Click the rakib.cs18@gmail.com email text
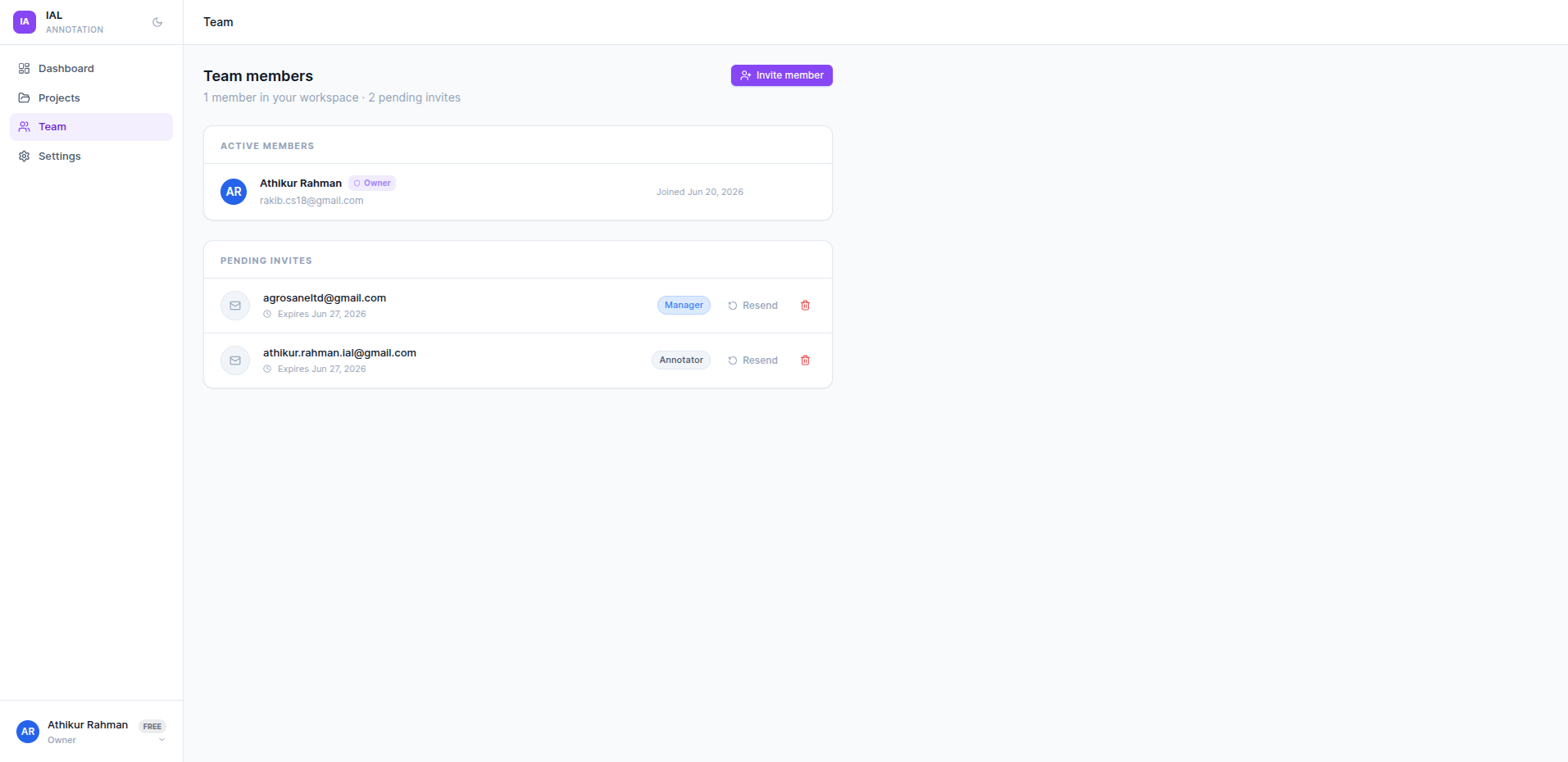1568x762 pixels. coord(311,201)
